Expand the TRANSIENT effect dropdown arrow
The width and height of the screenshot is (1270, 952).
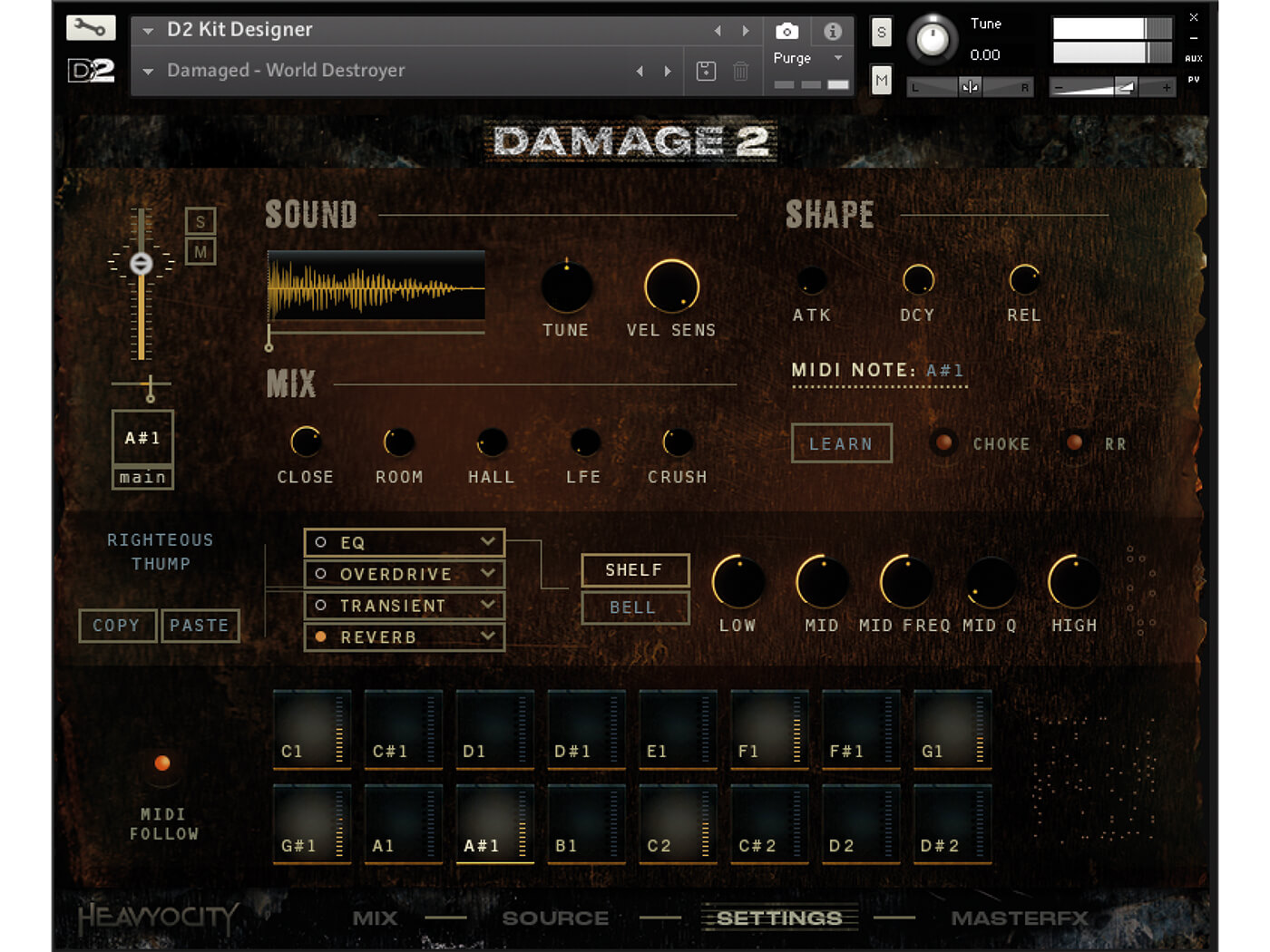tap(488, 604)
